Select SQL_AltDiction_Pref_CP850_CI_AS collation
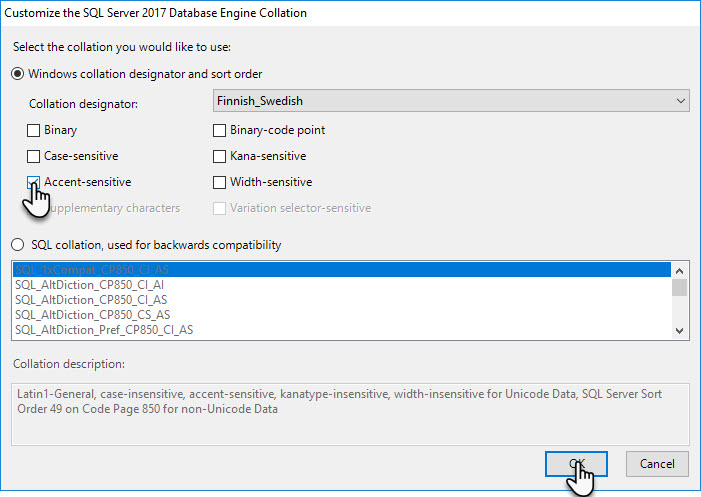Image resolution: width=701 pixels, height=497 pixels. pyautogui.click(x=342, y=330)
